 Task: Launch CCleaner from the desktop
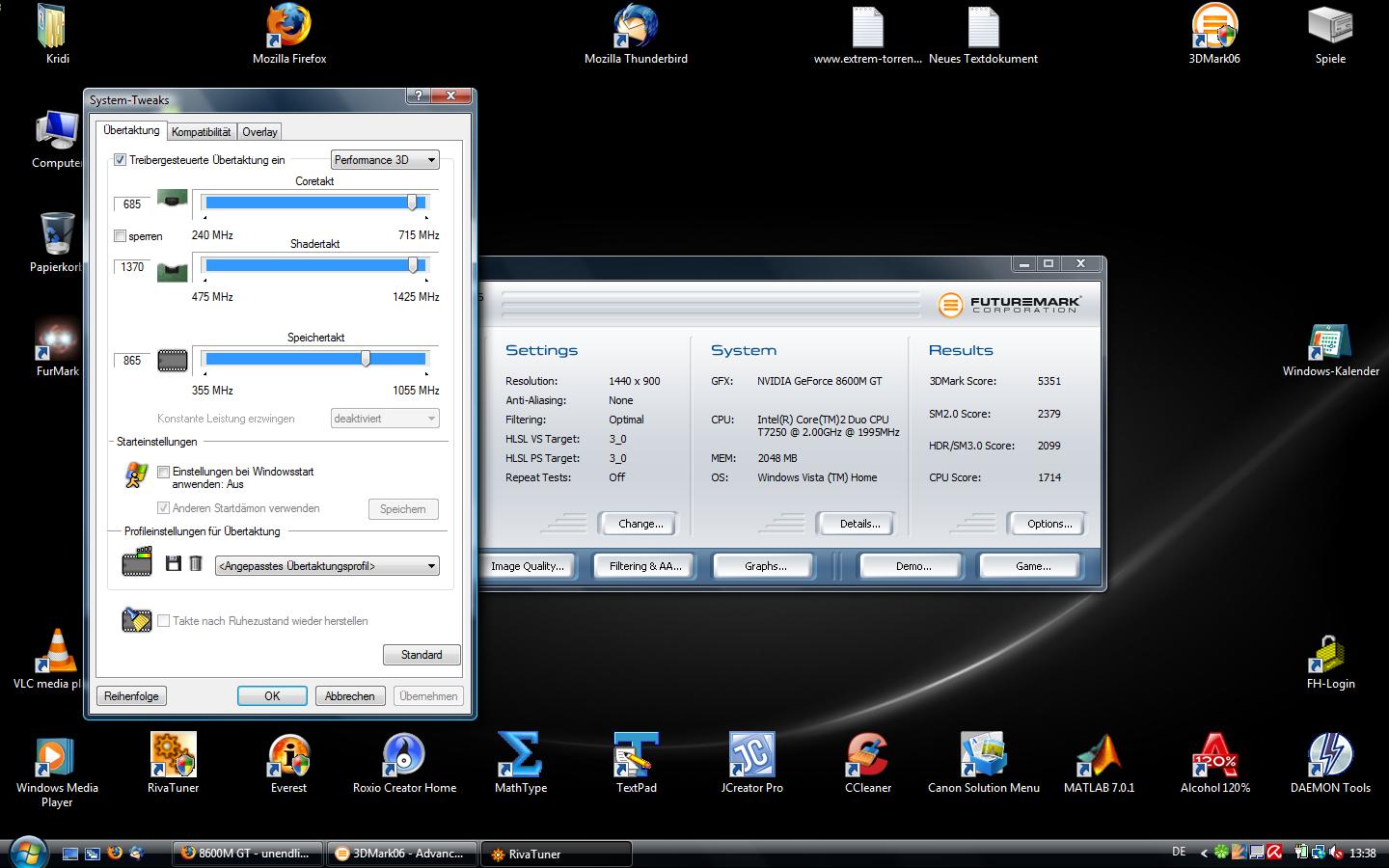[x=868, y=762]
